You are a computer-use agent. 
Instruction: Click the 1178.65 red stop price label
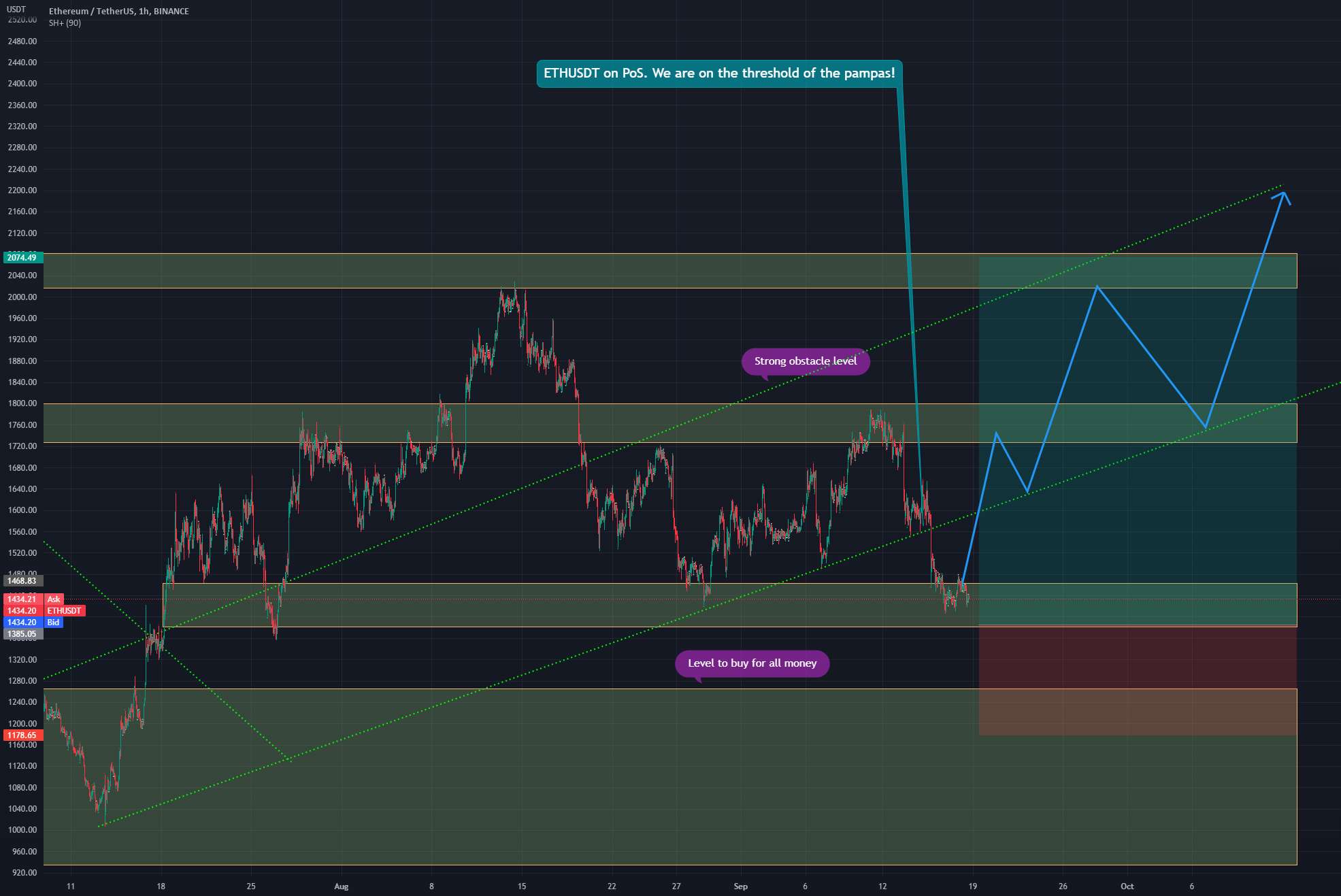coord(22,735)
